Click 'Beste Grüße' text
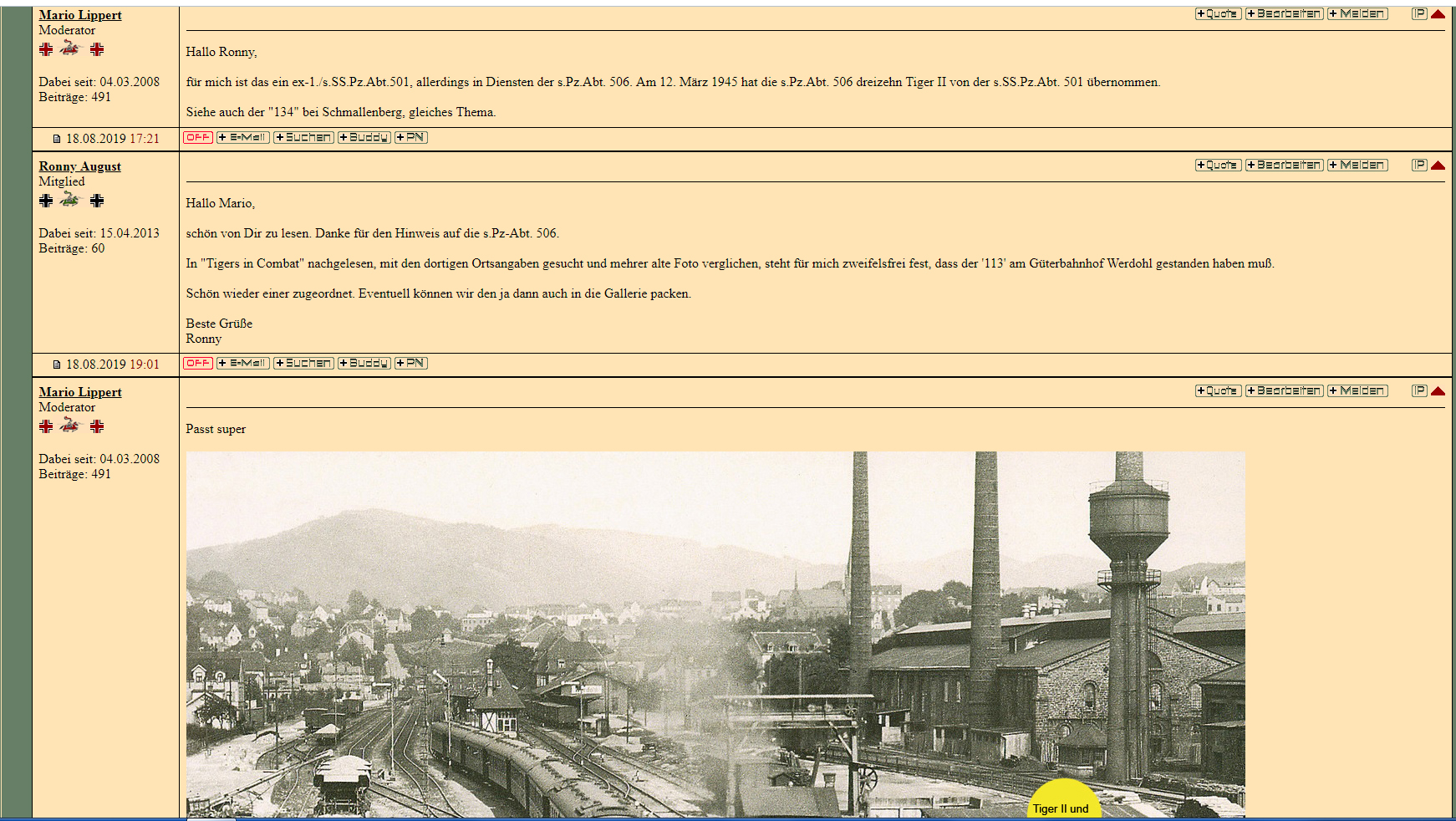Viewport: 1456px width, 821px height. pos(219,324)
